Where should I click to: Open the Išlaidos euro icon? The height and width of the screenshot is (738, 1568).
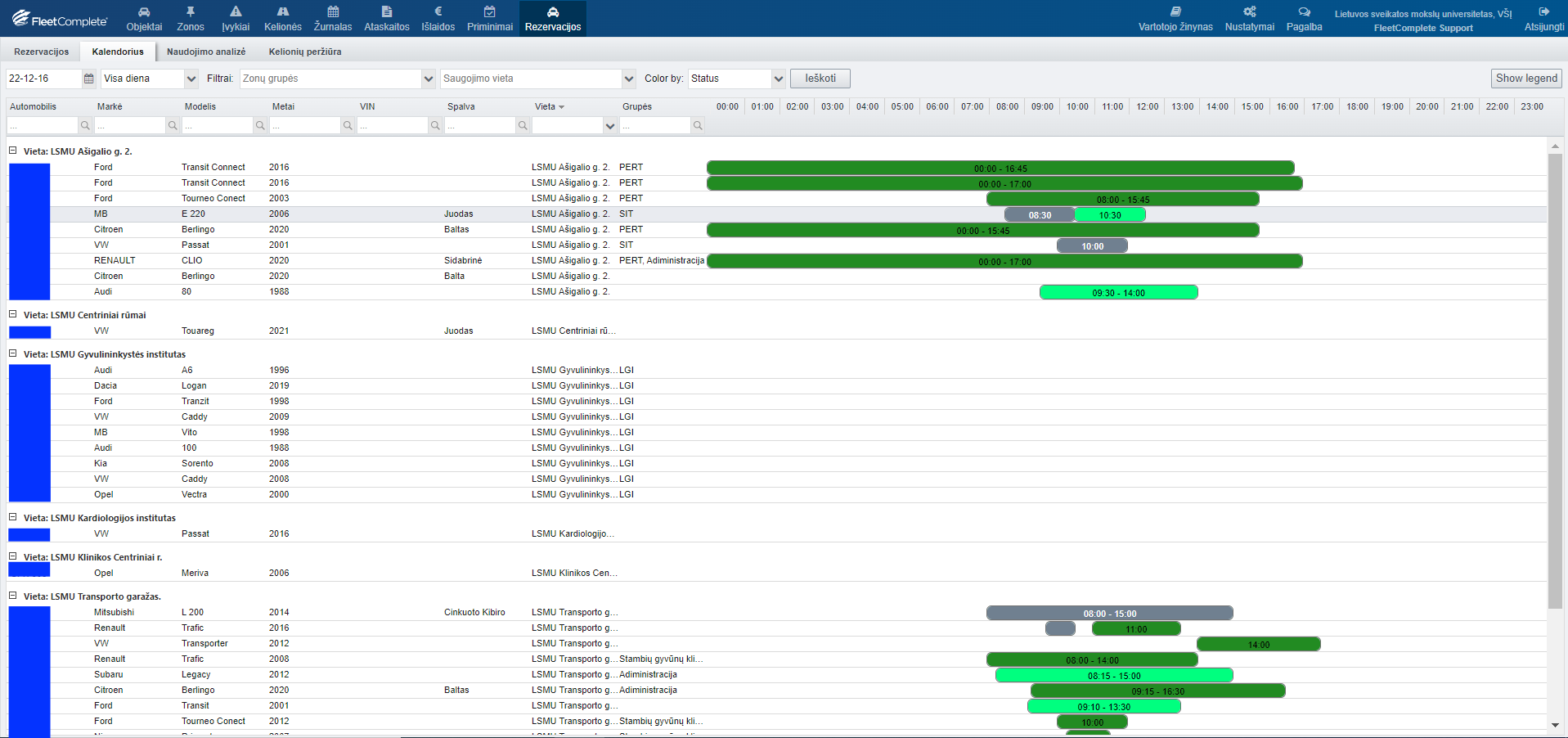coord(438,11)
